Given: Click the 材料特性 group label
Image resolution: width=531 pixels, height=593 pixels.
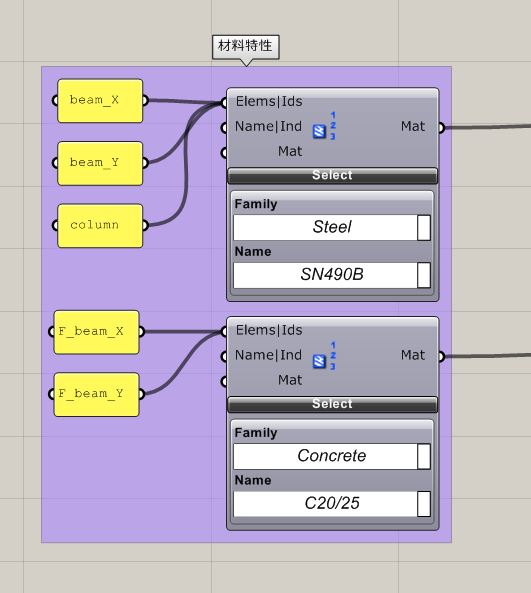Looking at the screenshot, I should click(x=246, y=47).
